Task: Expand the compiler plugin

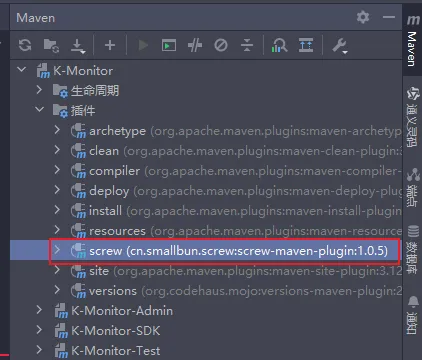Action: (57, 170)
